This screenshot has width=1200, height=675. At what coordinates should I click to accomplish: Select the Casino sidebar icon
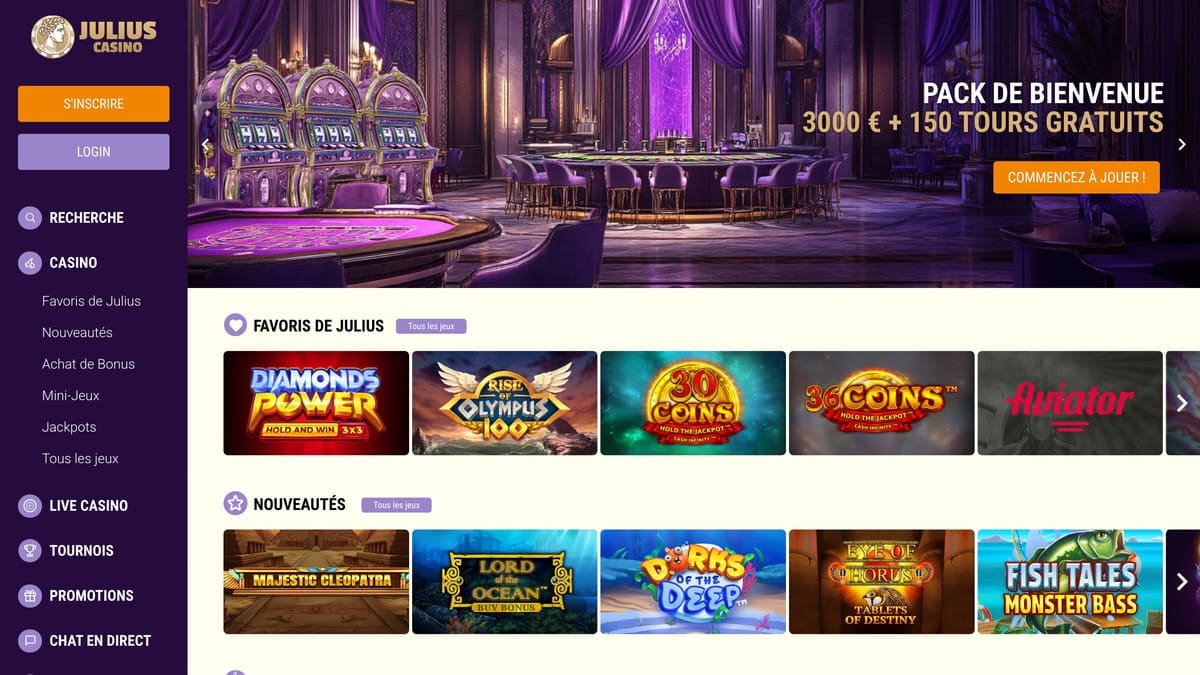(x=30, y=262)
